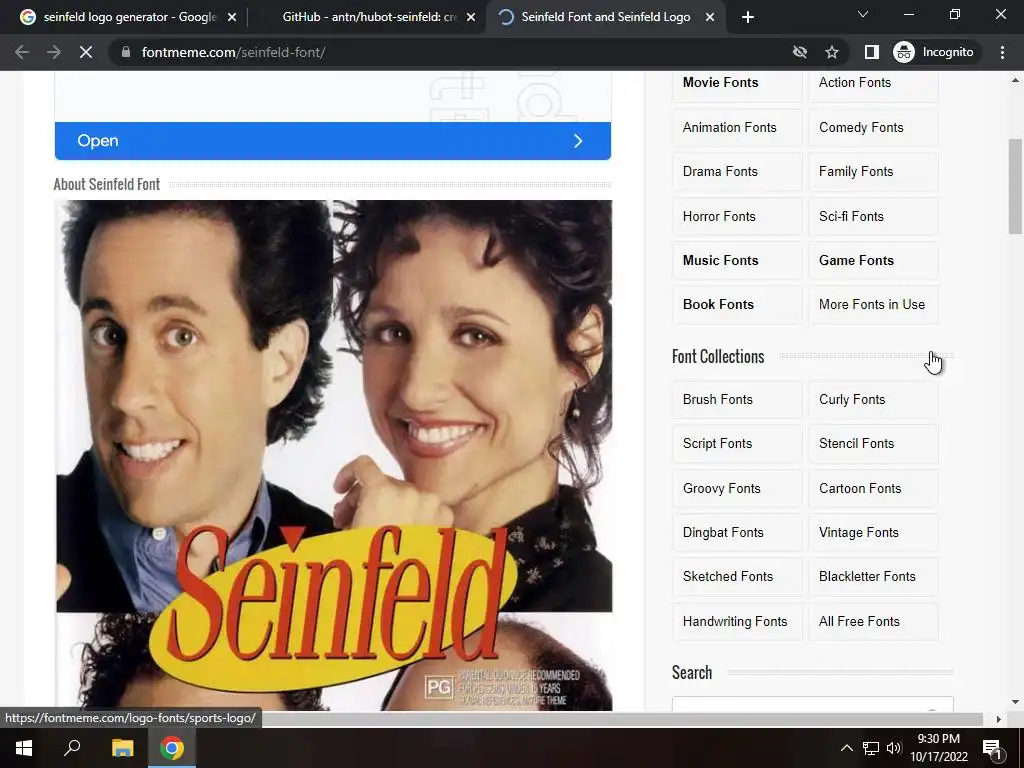Screen dimensions: 1024x768
Task: Open Dingbat Fonts collection
Action: [x=737, y=532]
